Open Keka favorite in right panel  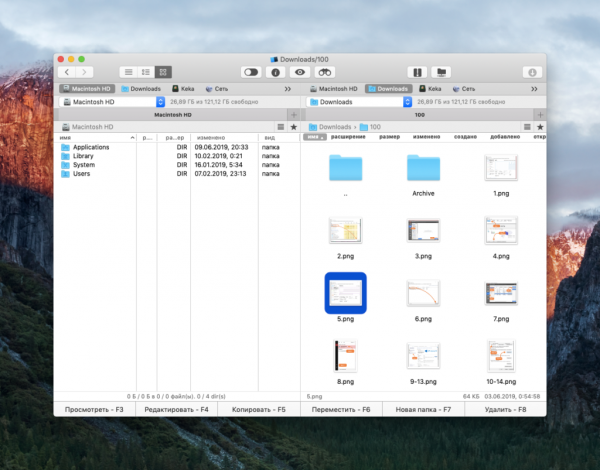(x=430, y=89)
